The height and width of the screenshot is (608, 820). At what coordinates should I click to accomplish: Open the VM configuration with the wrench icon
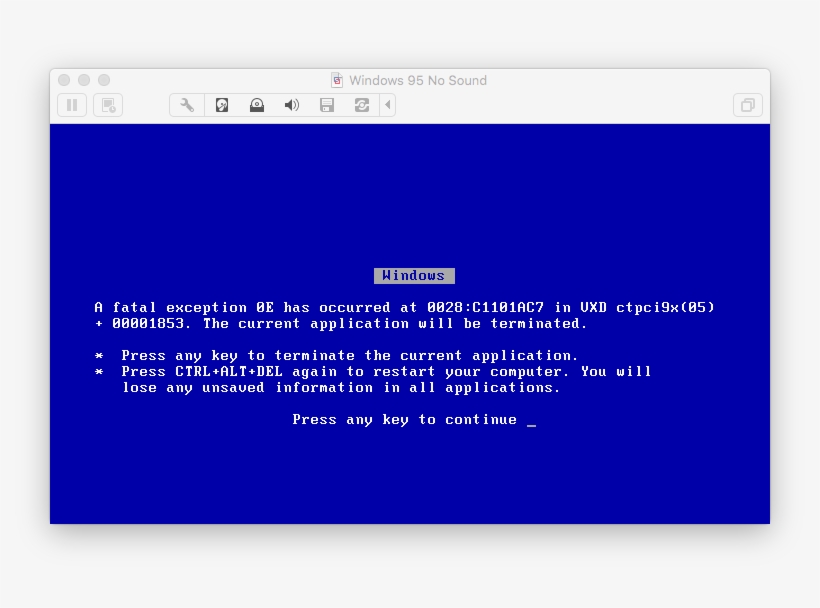pyautogui.click(x=186, y=104)
